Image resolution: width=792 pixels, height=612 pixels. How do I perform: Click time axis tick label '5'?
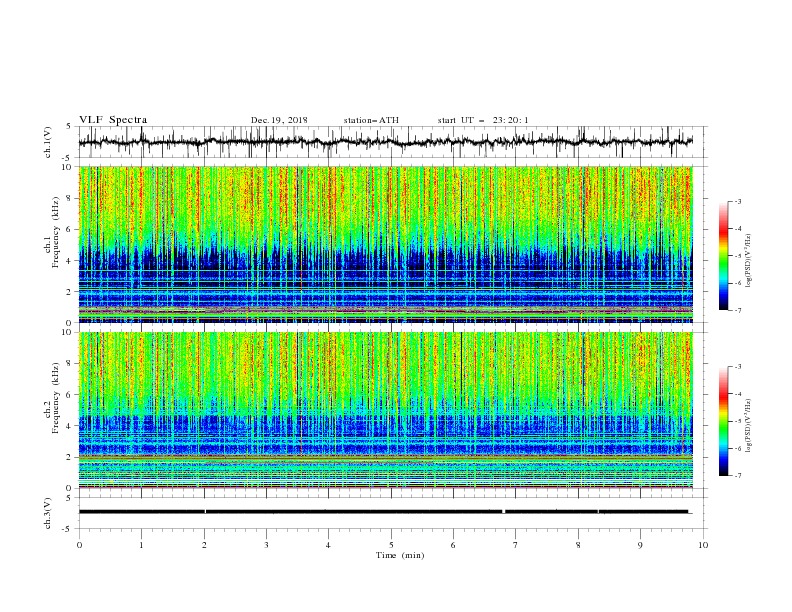pos(391,545)
